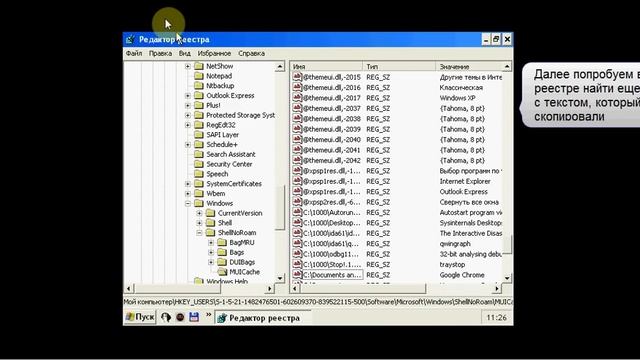Sort values by the Значение column header

pyautogui.click(x=469, y=66)
